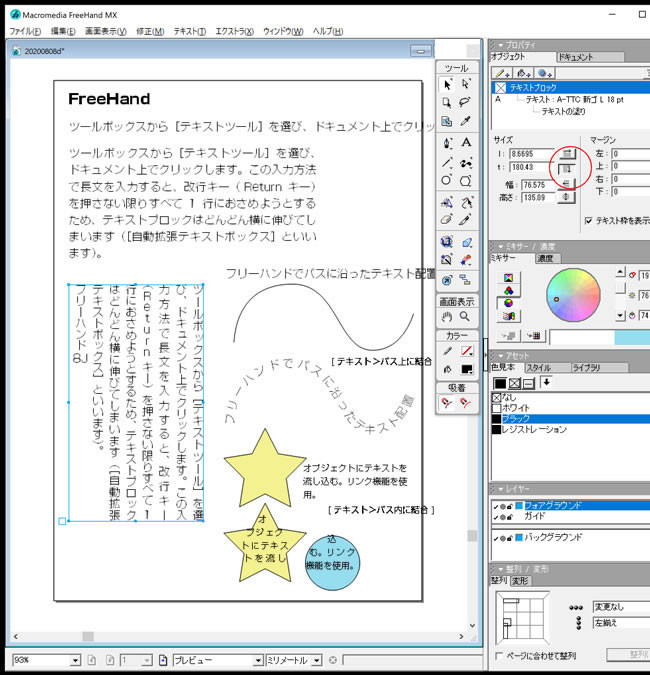The image size is (650, 675).
Task: Select the Connector tool
Action: click(465, 280)
